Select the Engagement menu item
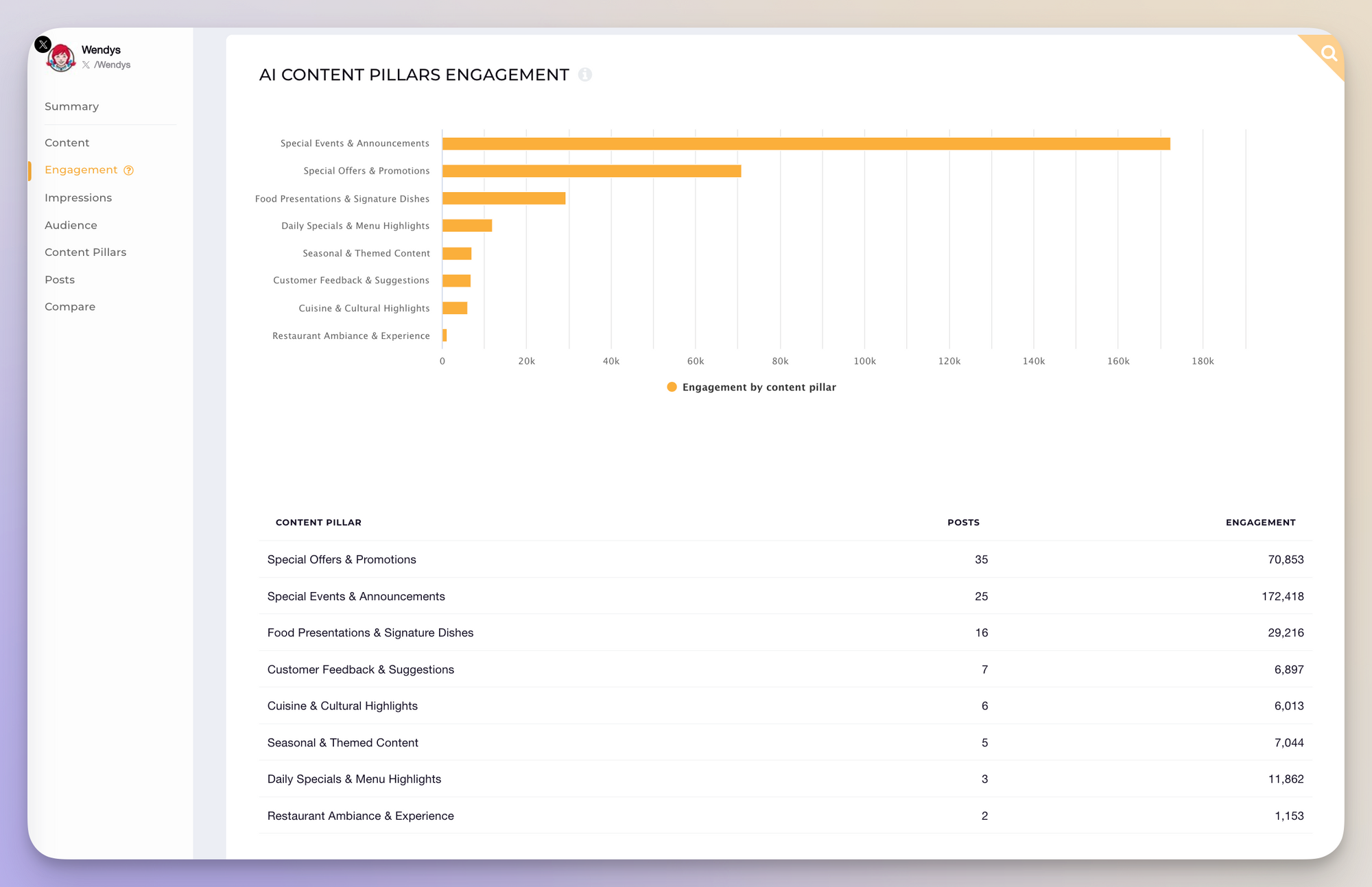 [81, 170]
